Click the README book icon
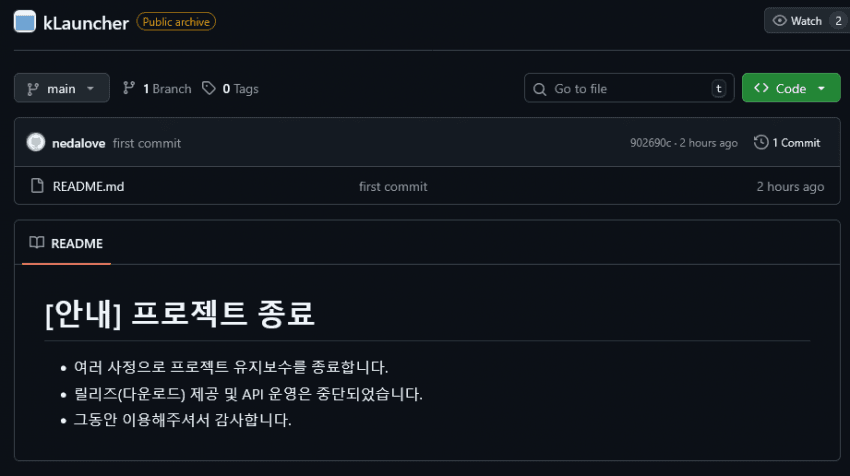 click(x=37, y=243)
